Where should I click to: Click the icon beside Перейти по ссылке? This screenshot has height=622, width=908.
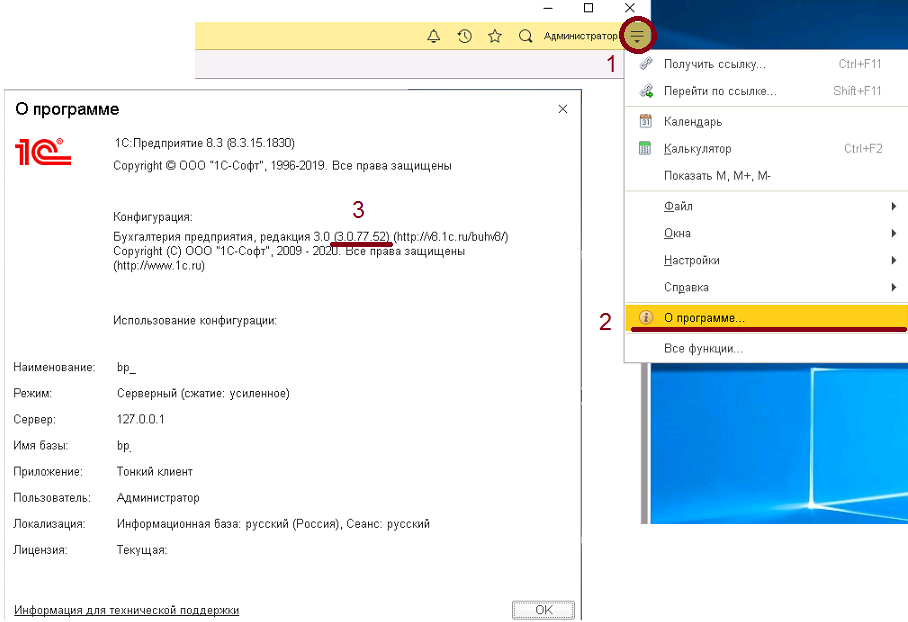coord(646,91)
